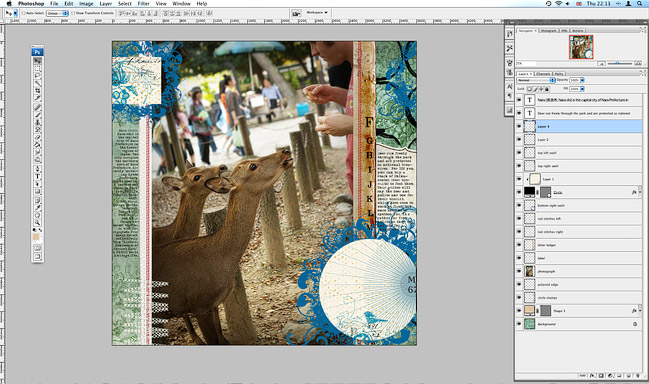The height and width of the screenshot is (384, 649).
Task: Open the File menu
Action: [x=54, y=3]
